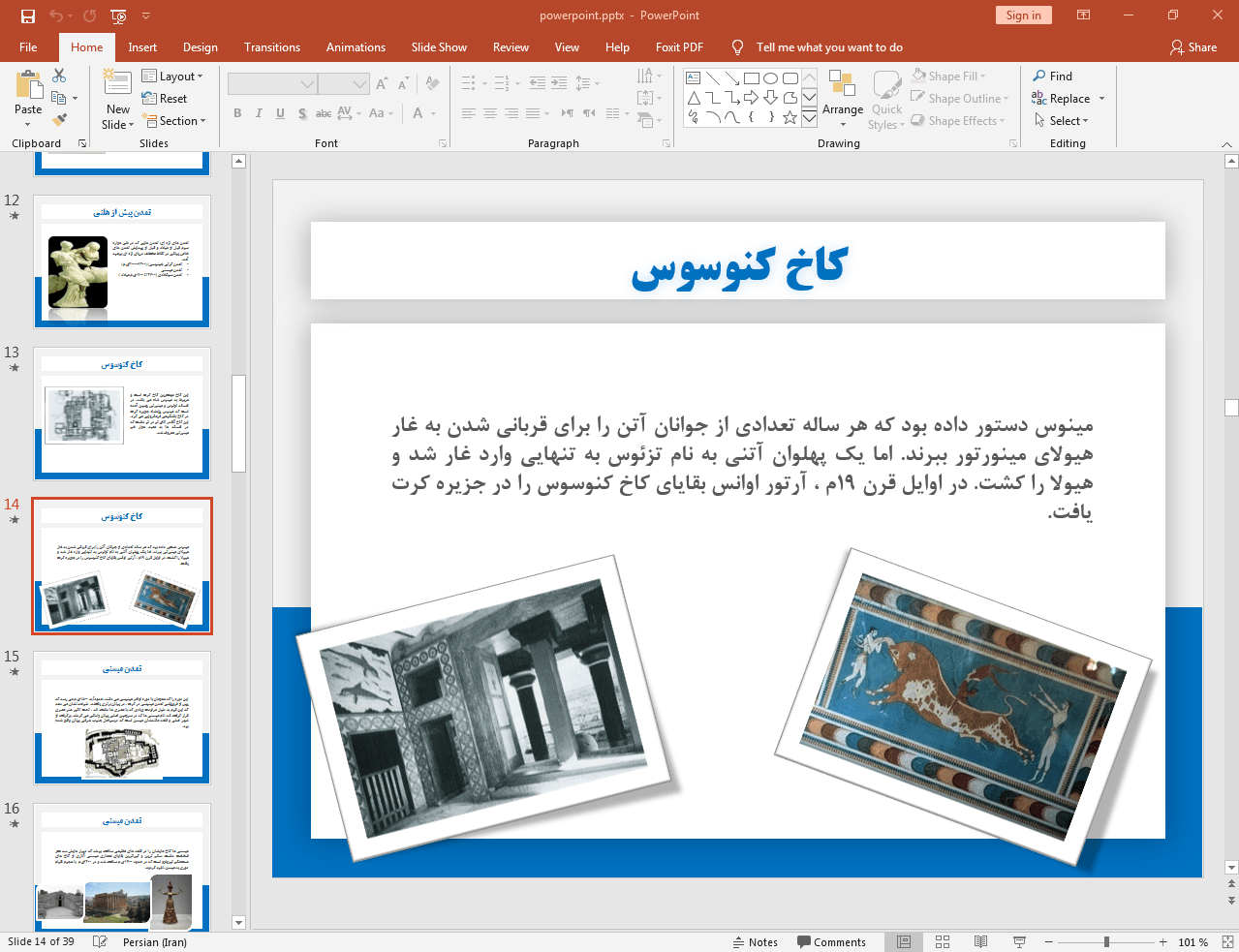
Task: Click the Format Painter brush icon
Action: click(x=59, y=120)
